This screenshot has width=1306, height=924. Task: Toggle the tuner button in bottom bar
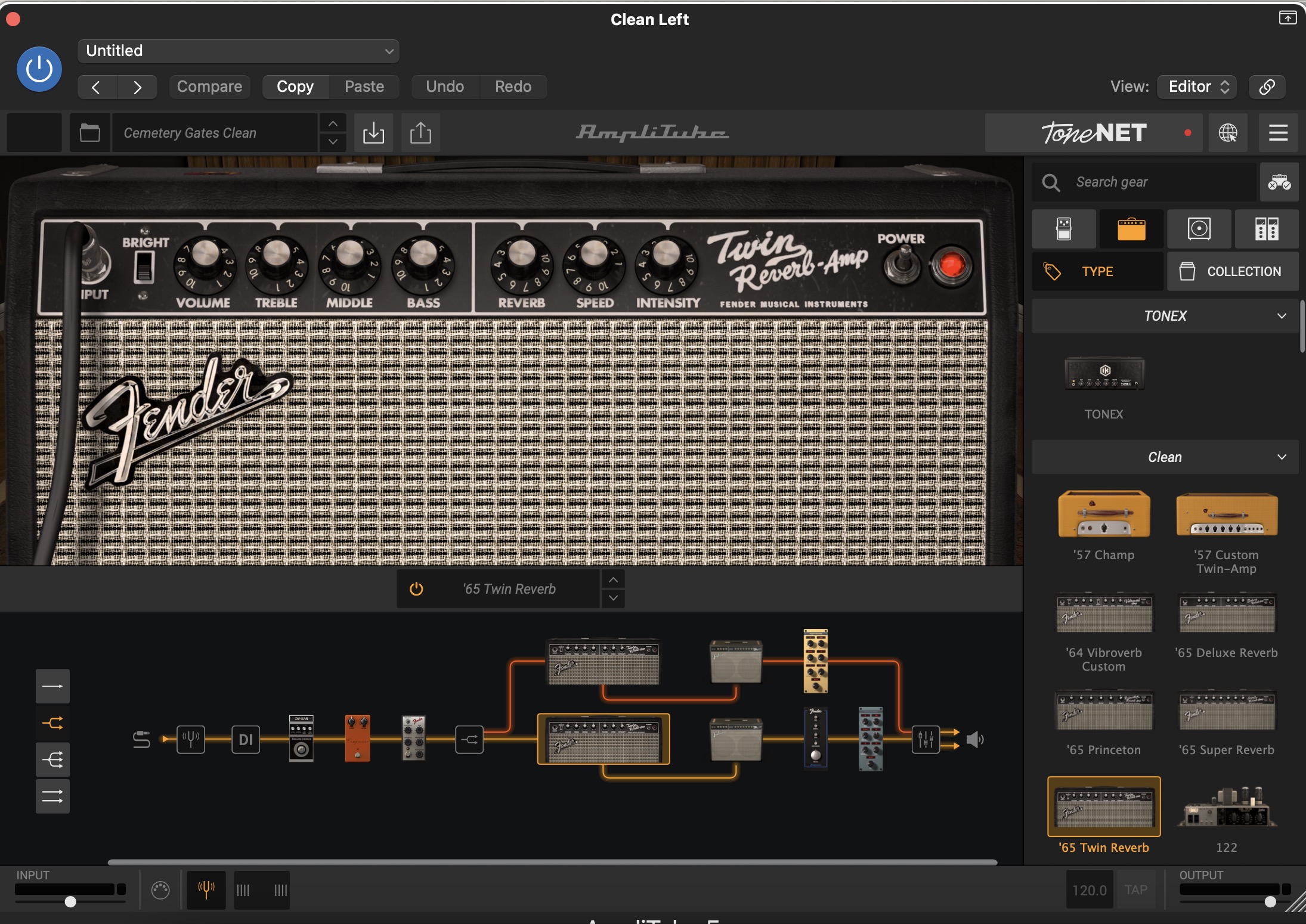coord(206,890)
